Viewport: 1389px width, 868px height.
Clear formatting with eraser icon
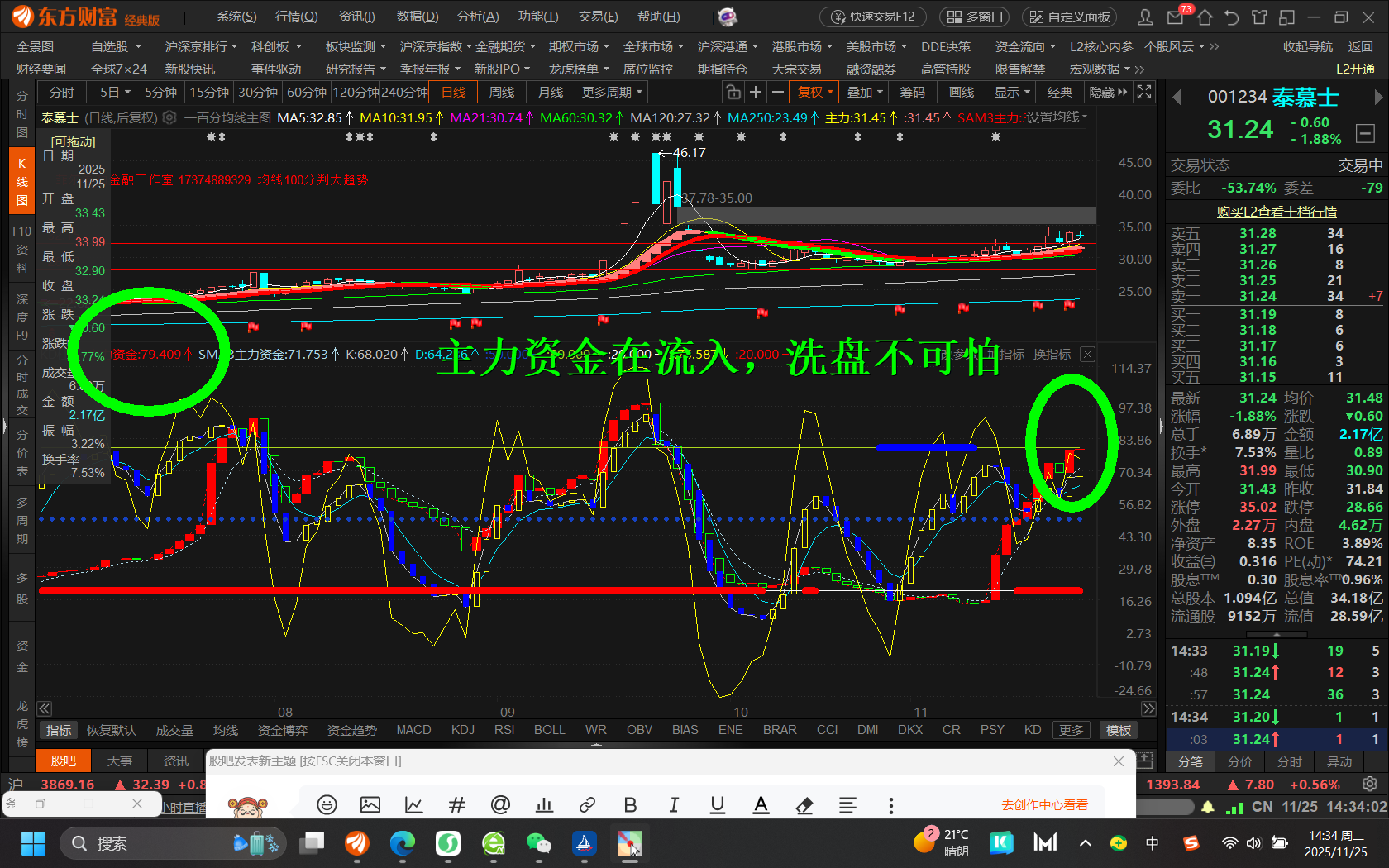pyautogui.click(x=804, y=804)
